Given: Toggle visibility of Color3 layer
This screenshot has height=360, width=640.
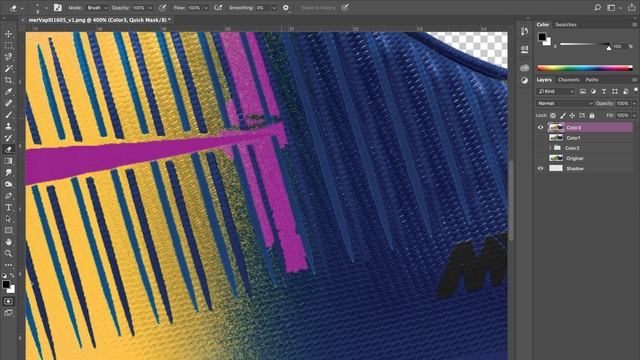Looking at the screenshot, I should pyautogui.click(x=540, y=127).
